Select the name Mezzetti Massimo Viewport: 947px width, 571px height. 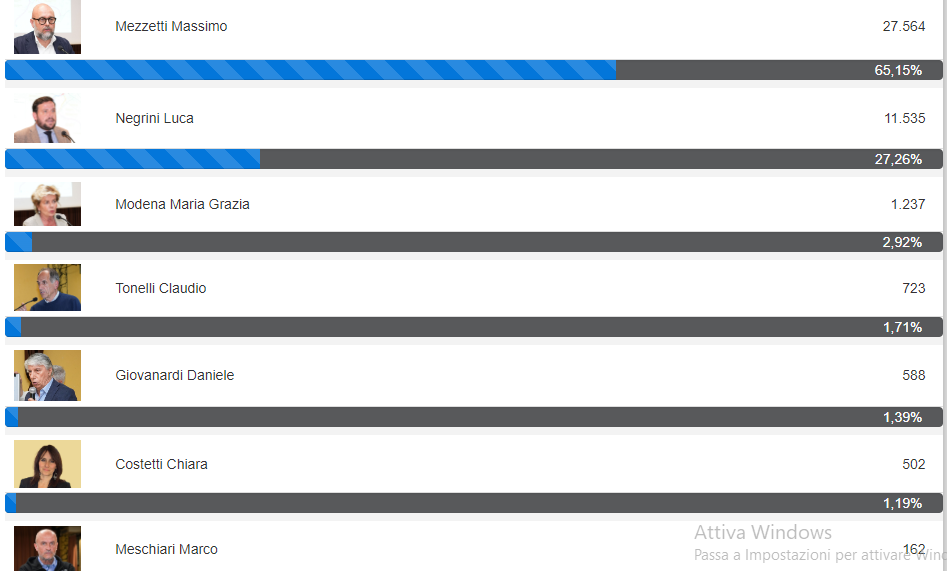171,26
